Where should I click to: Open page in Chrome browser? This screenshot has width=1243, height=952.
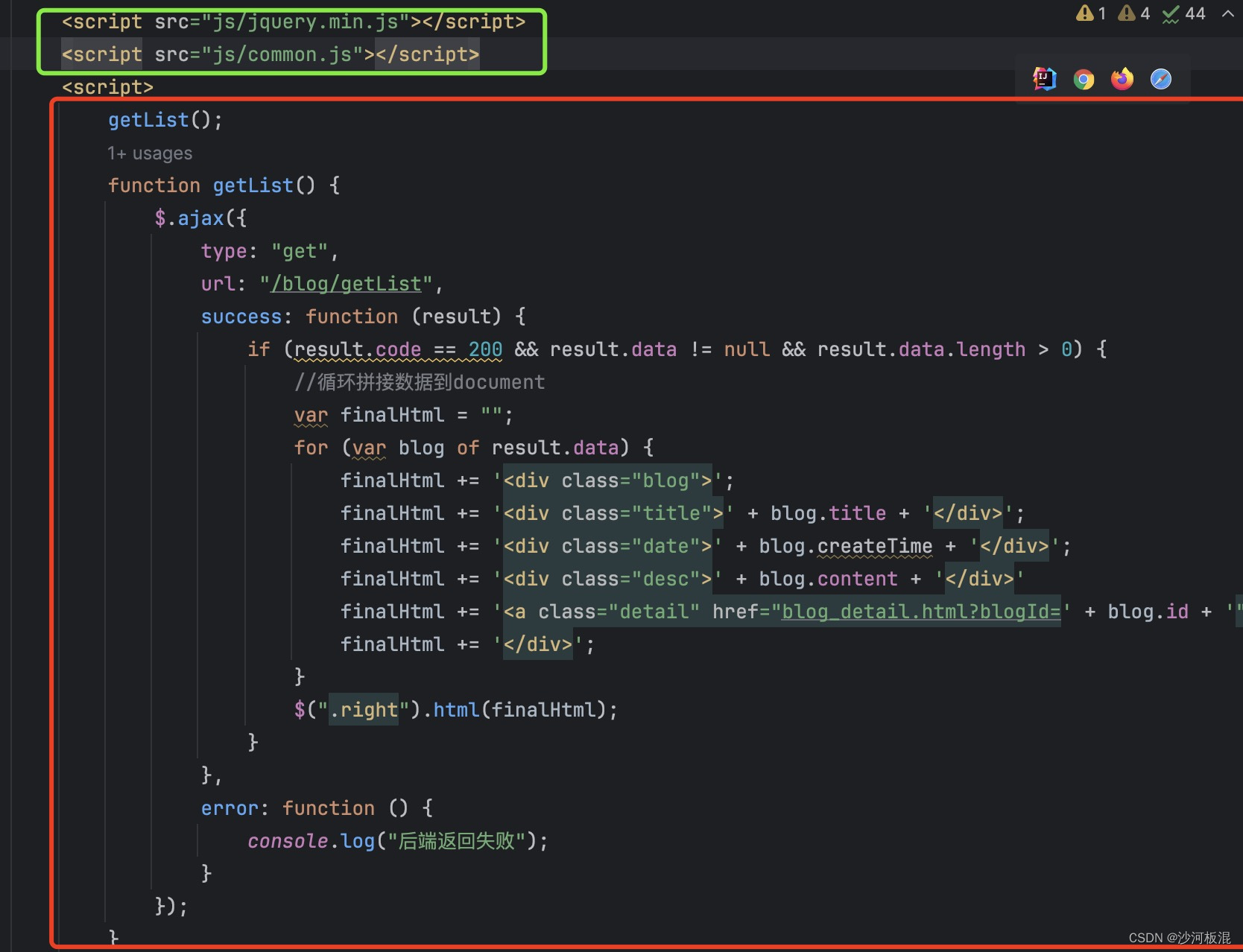coord(1084,79)
